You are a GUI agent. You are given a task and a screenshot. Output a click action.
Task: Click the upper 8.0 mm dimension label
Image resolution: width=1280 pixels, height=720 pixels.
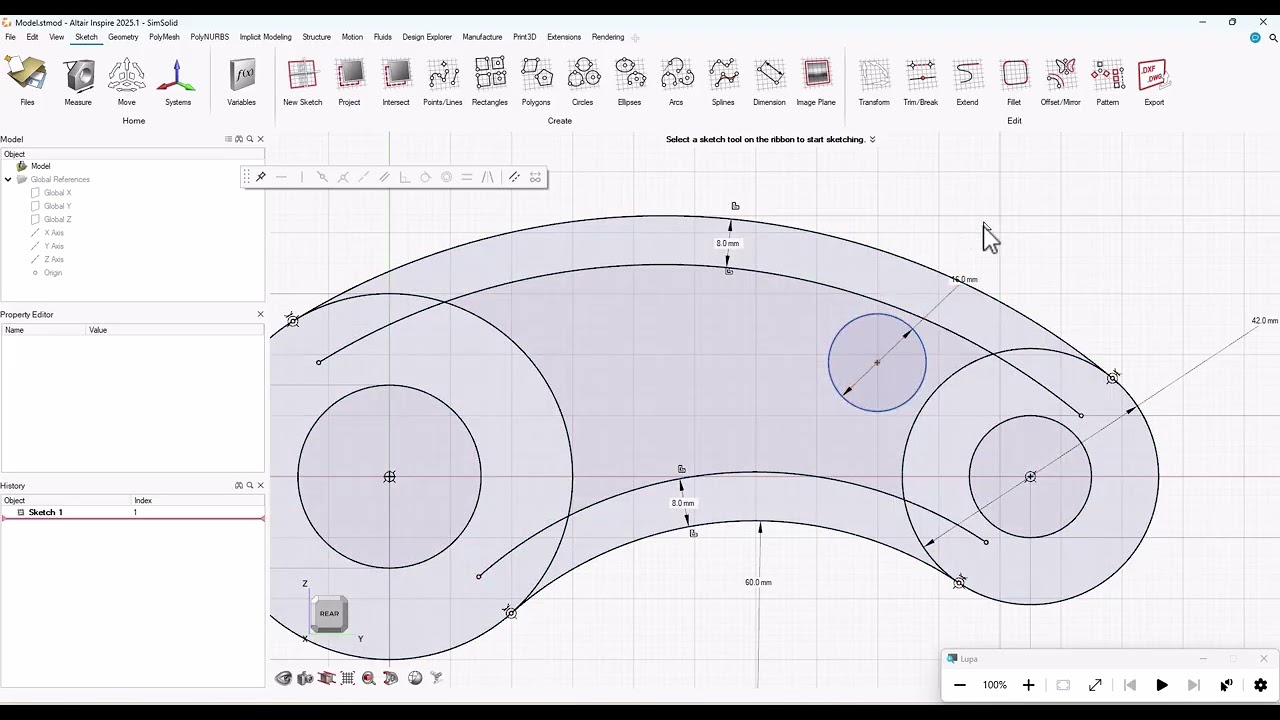click(728, 244)
